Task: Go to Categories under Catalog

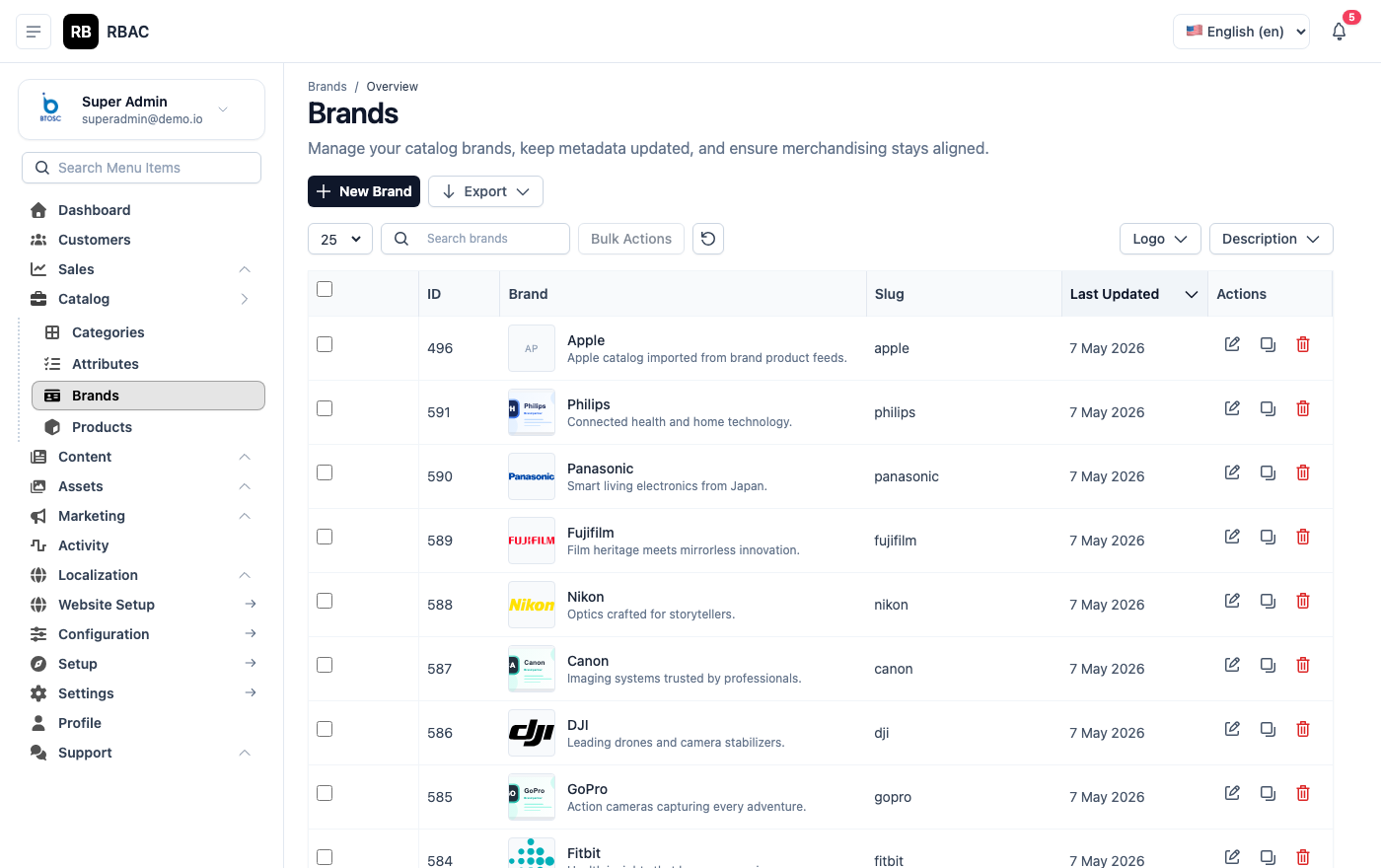Action: point(108,332)
